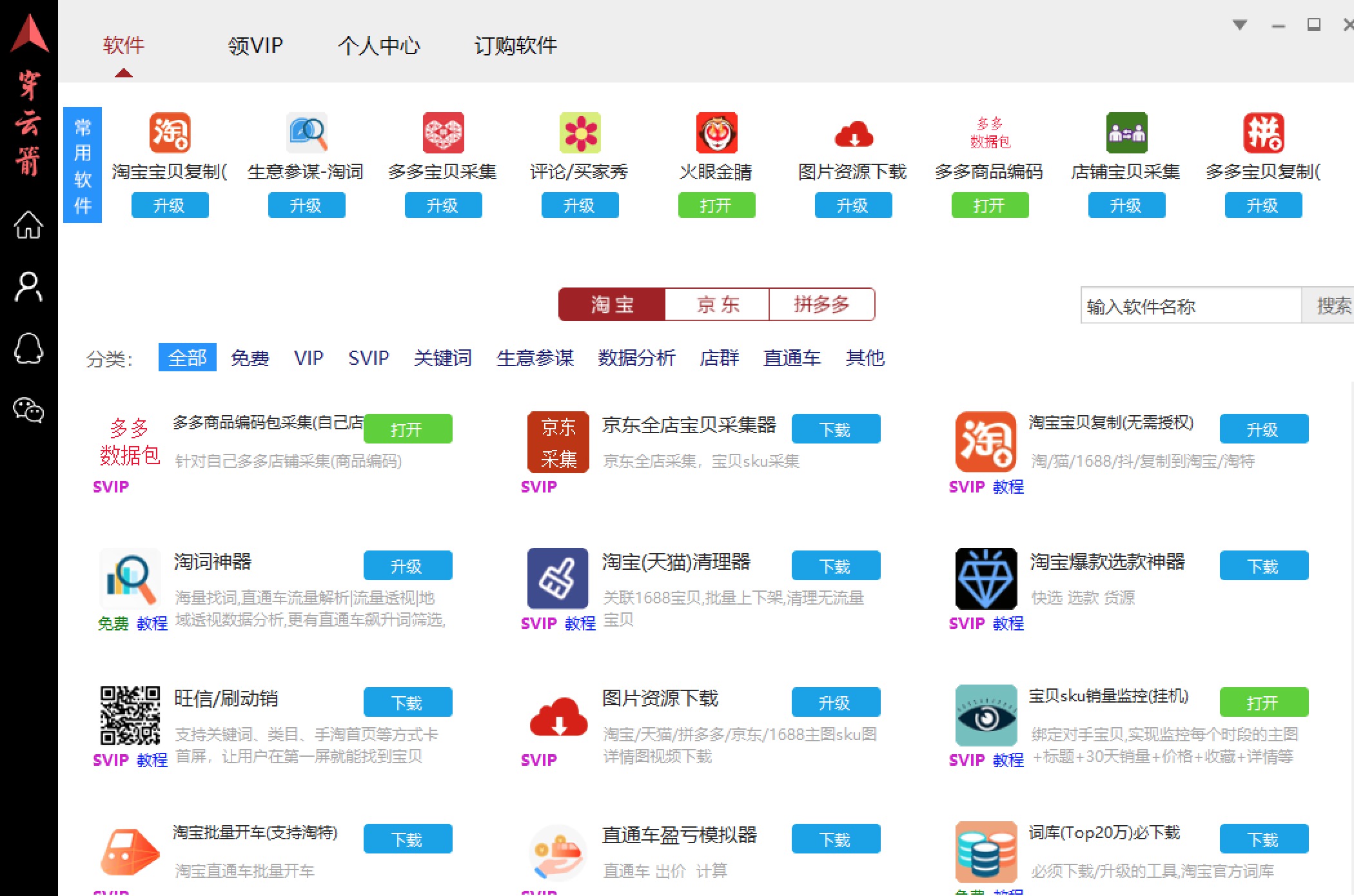Click the 直通车盈亏模拟器 hand icon
This screenshot has width=1354, height=896.
pyautogui.click(x=558, y=852)
